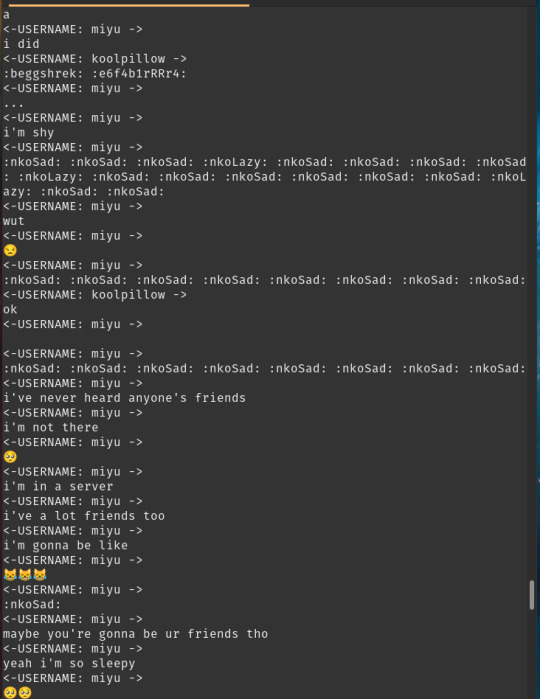The width and height of the screenshot is (540, 699).
Task: Click the orange tab indicator at top
Action: [x=129, y=5]
